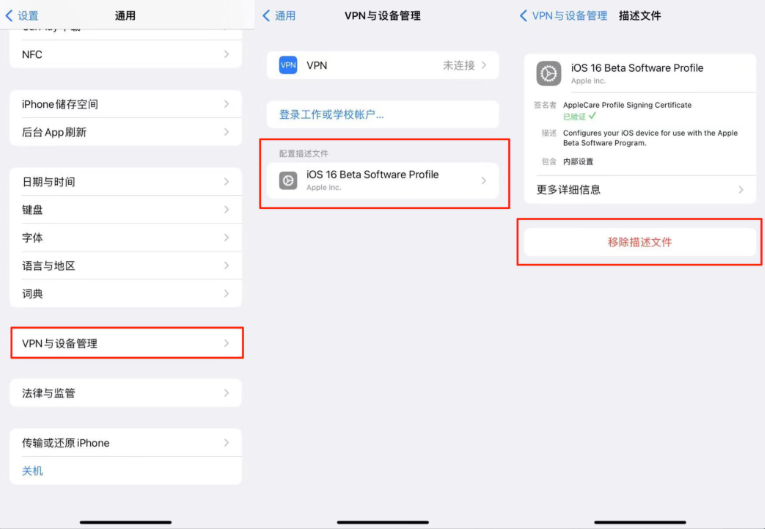Click chevron on 后台App刷新 row
The image size is (765, 529).
point(226,132)
